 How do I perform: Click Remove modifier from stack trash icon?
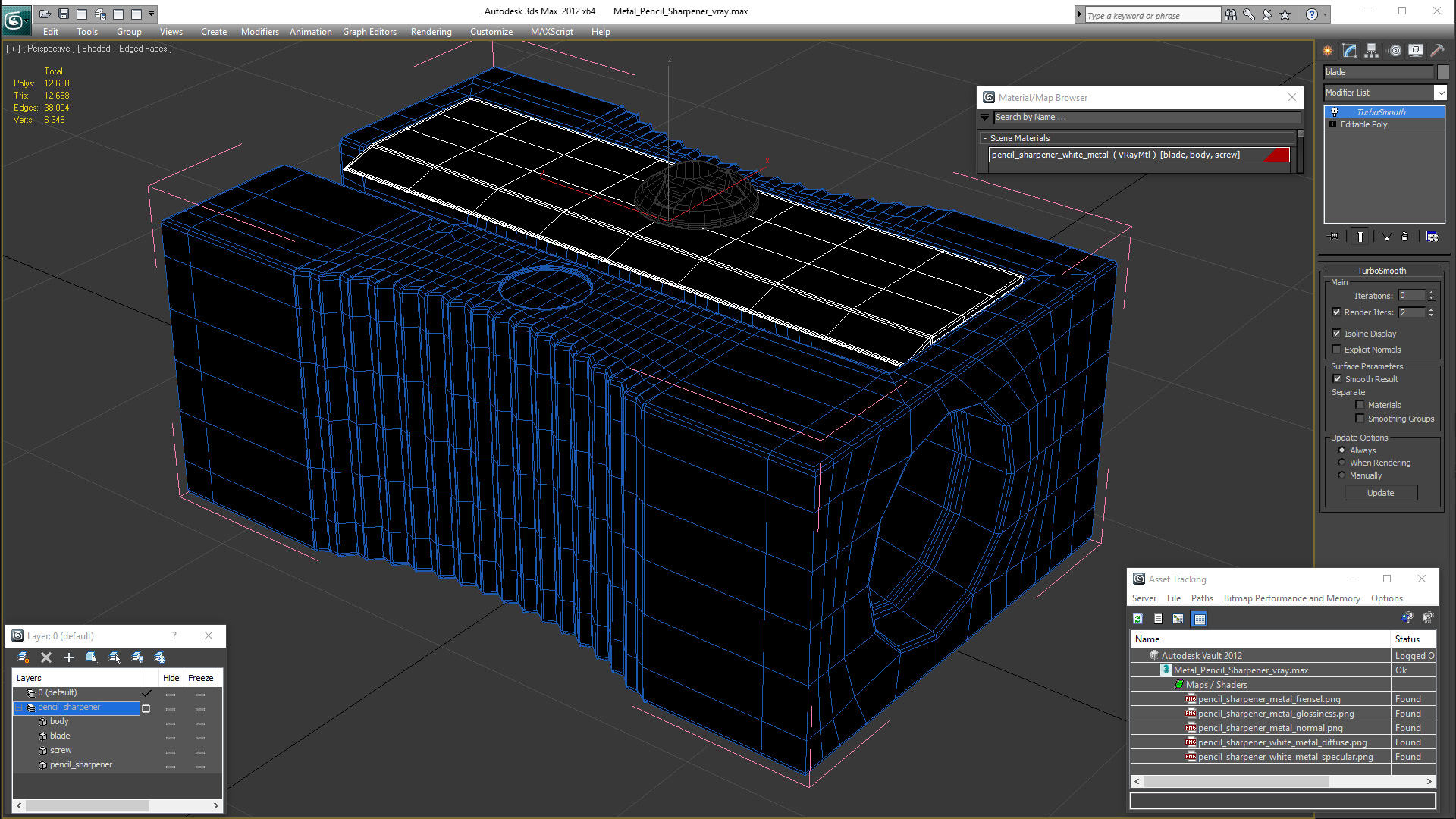1404,237
